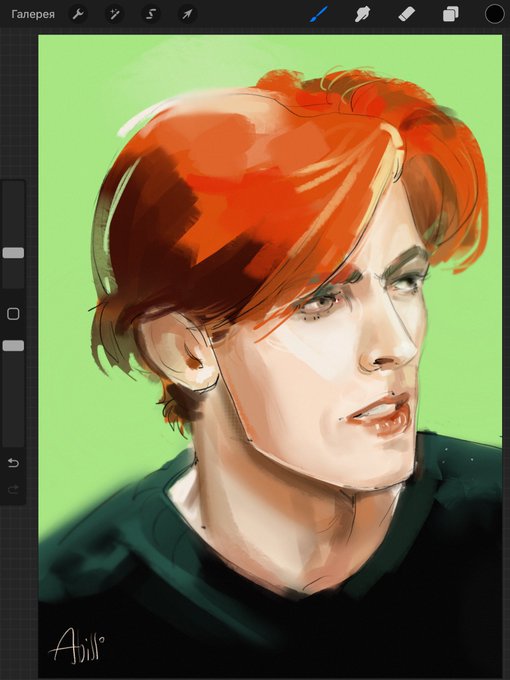Open the Actions wrench menu
The height and width of the screenshot is (680, 510).
coord(78,14)
